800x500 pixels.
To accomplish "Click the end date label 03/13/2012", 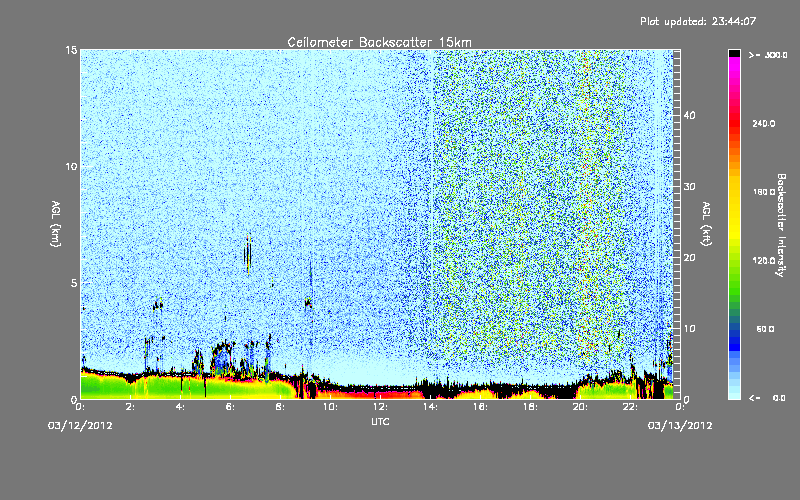I will (680, 426).
